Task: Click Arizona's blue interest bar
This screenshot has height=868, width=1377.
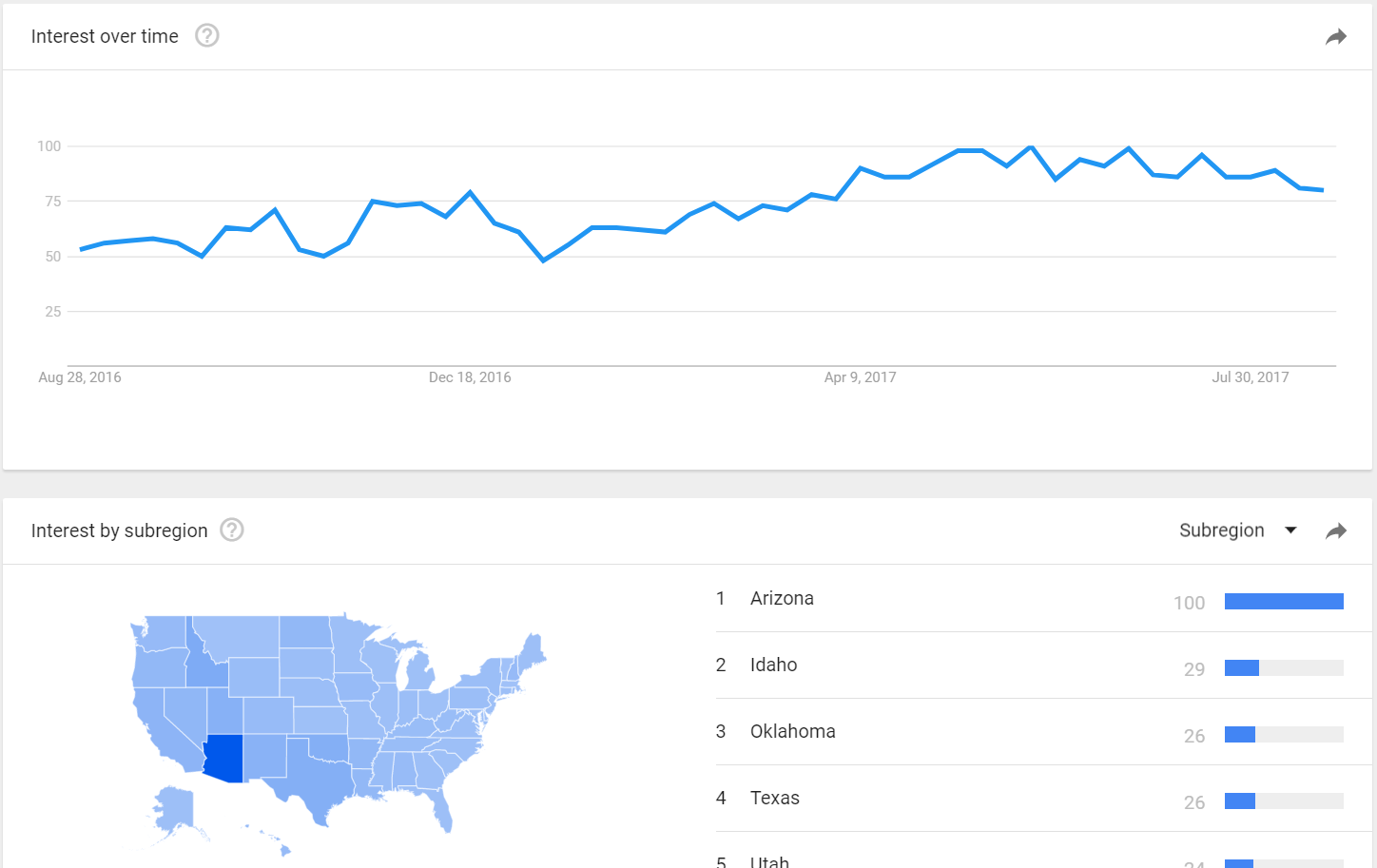Action: coord(1284,601)
